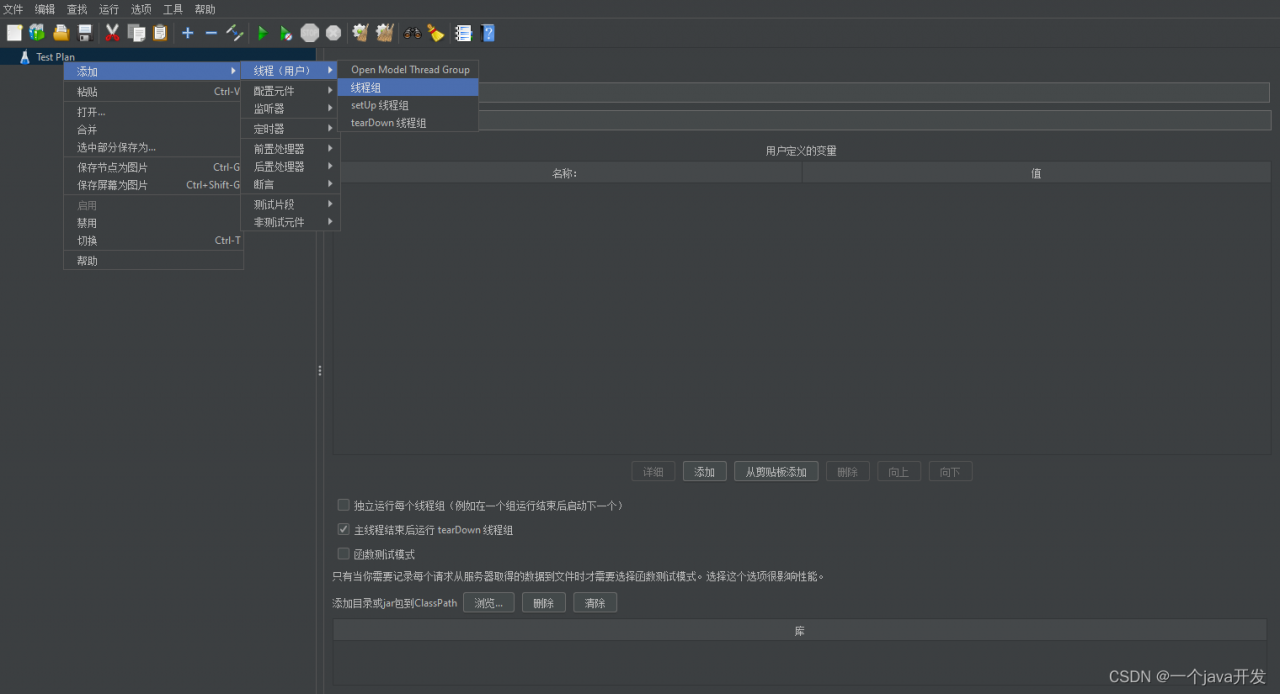Click the 浏览... button
This screenshot has width=1280, height=694.
[488, 603]
